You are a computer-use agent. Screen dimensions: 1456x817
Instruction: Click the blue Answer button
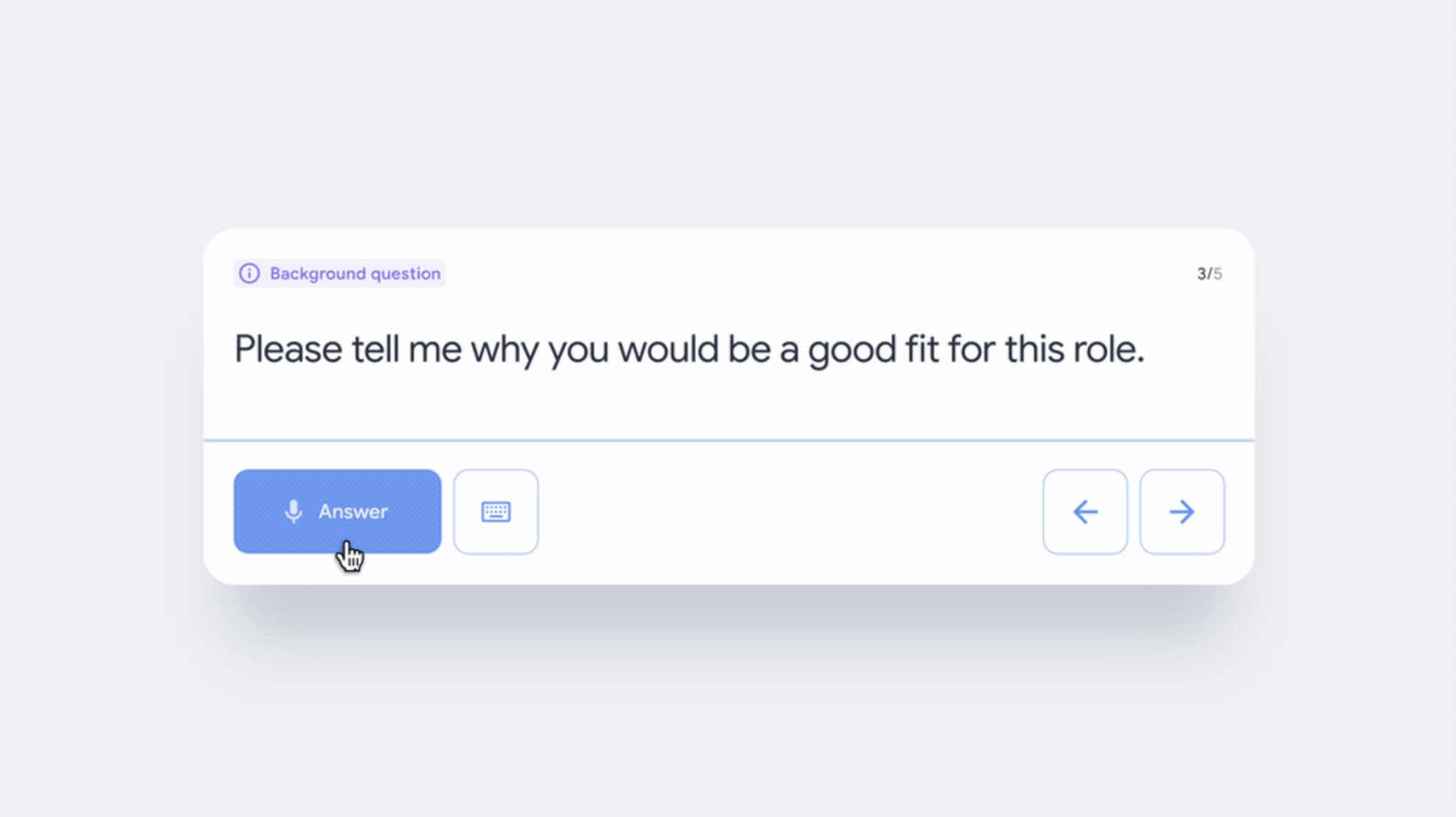pos(337,511)
